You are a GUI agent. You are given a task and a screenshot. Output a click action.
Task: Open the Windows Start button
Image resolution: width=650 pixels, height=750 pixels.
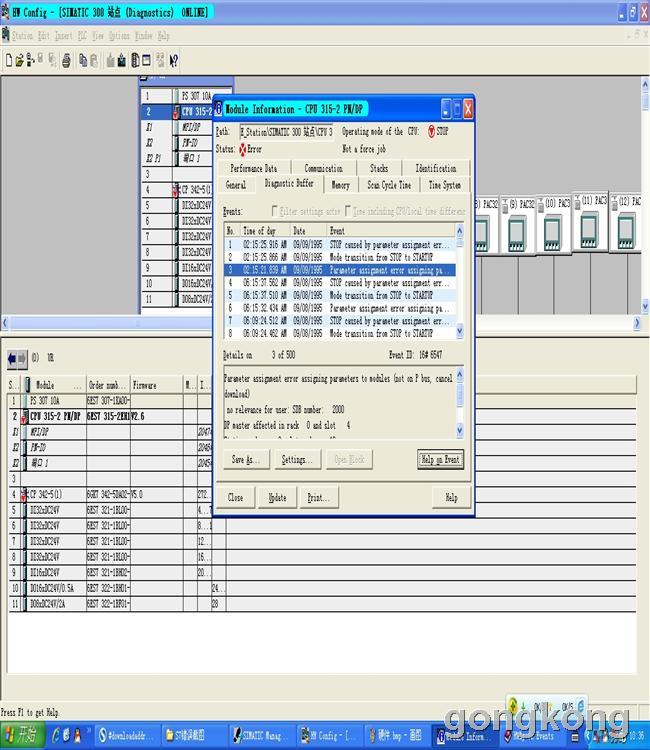coord(22,735)
